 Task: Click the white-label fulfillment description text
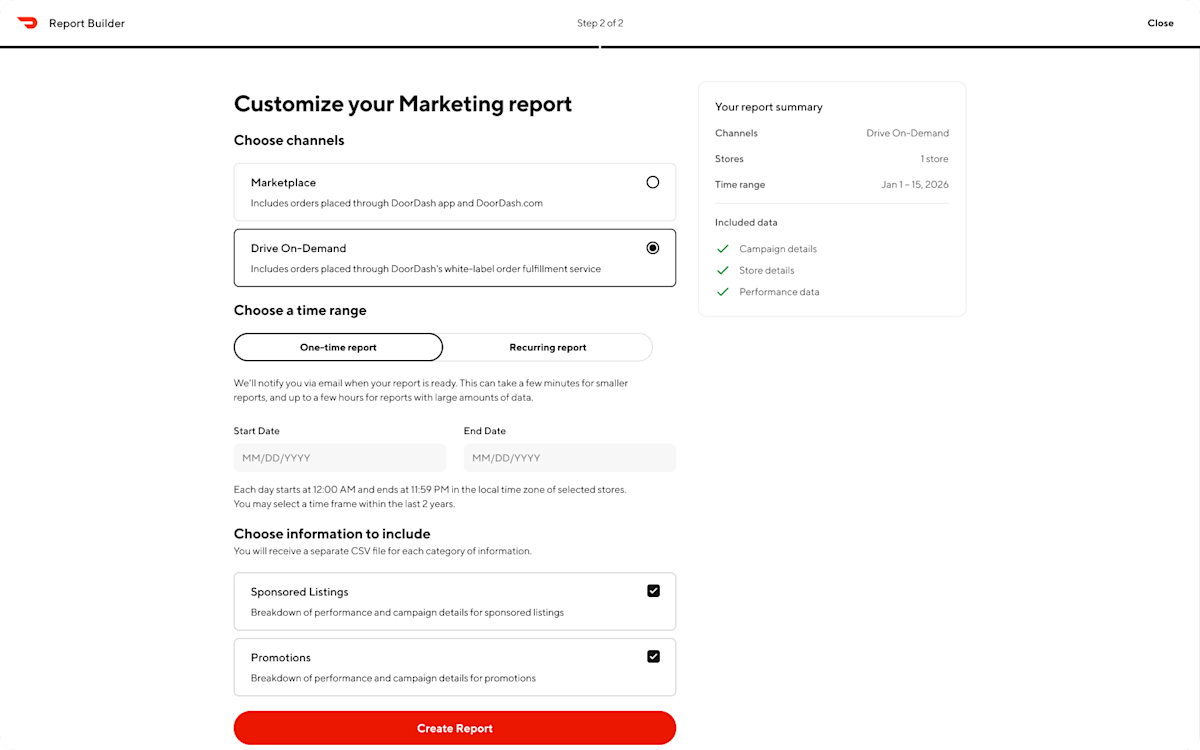(x=426, y=269)
